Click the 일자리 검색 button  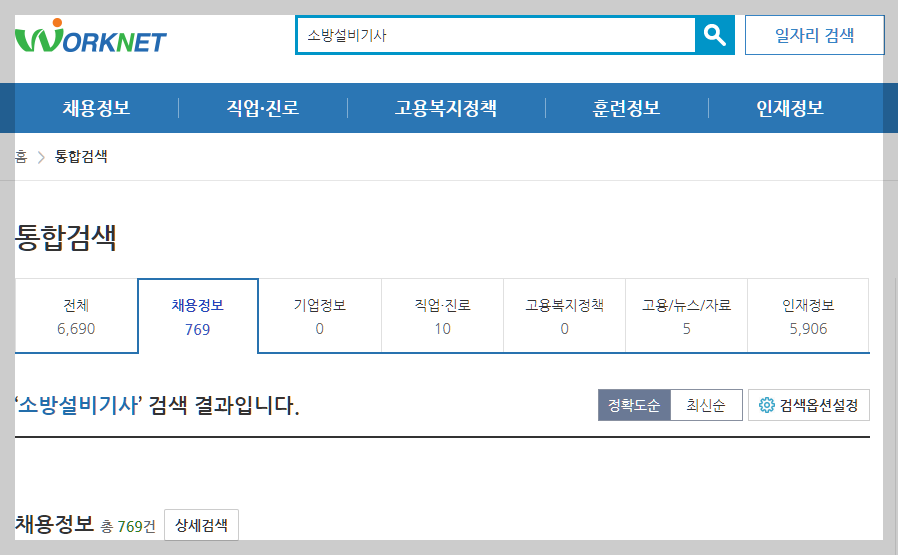814,36
